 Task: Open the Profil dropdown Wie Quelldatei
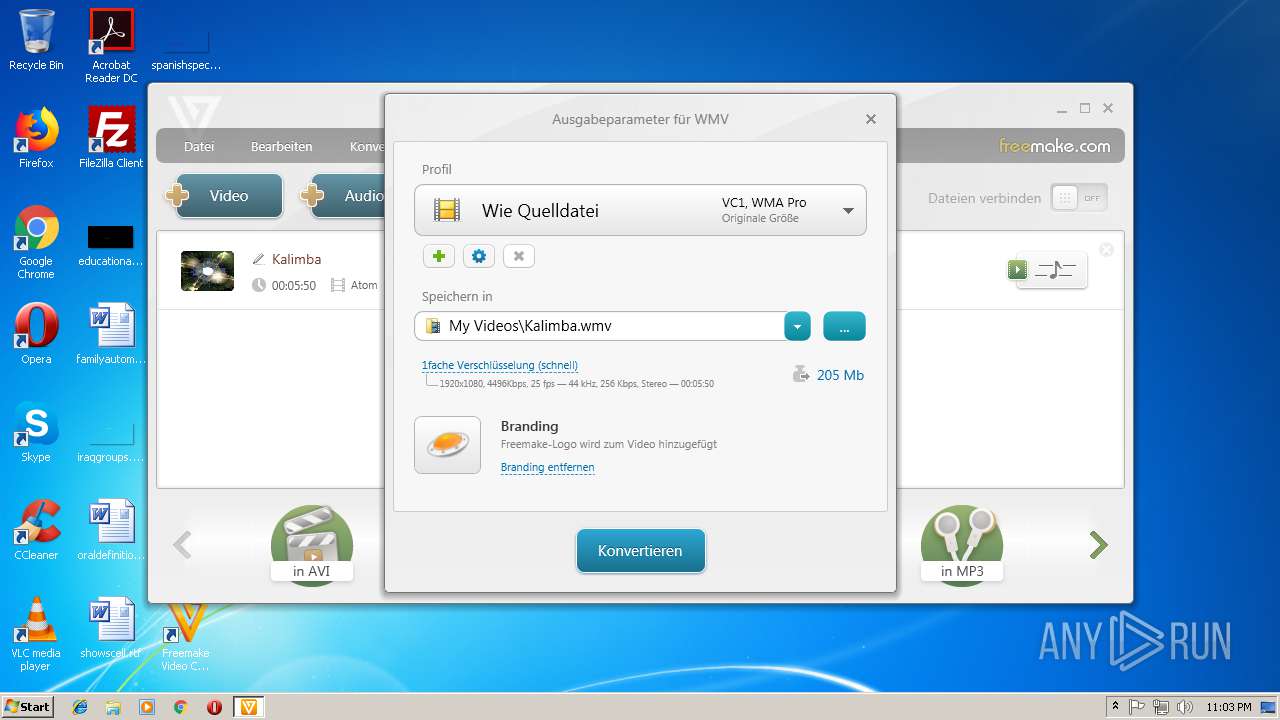640,210
